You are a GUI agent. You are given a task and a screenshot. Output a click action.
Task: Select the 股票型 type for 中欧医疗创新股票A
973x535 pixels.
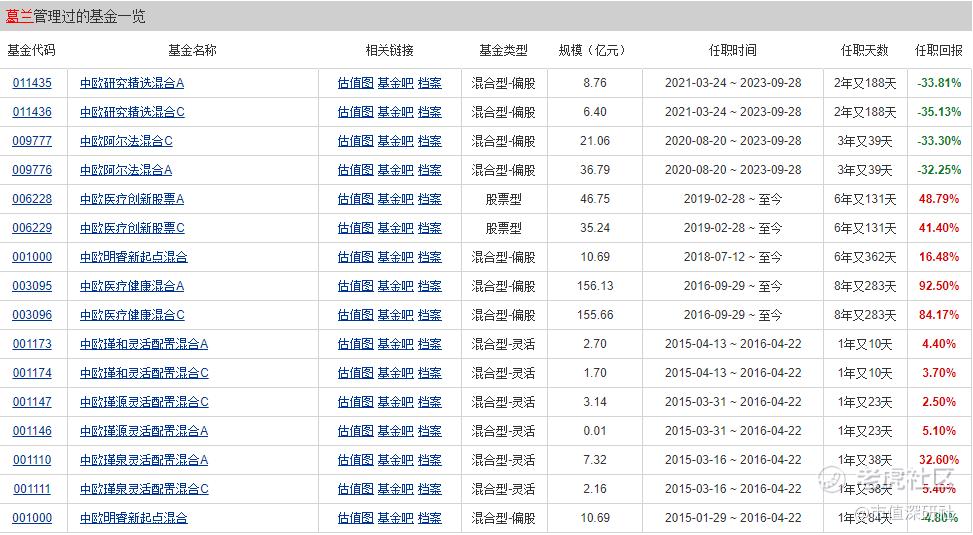503,199
